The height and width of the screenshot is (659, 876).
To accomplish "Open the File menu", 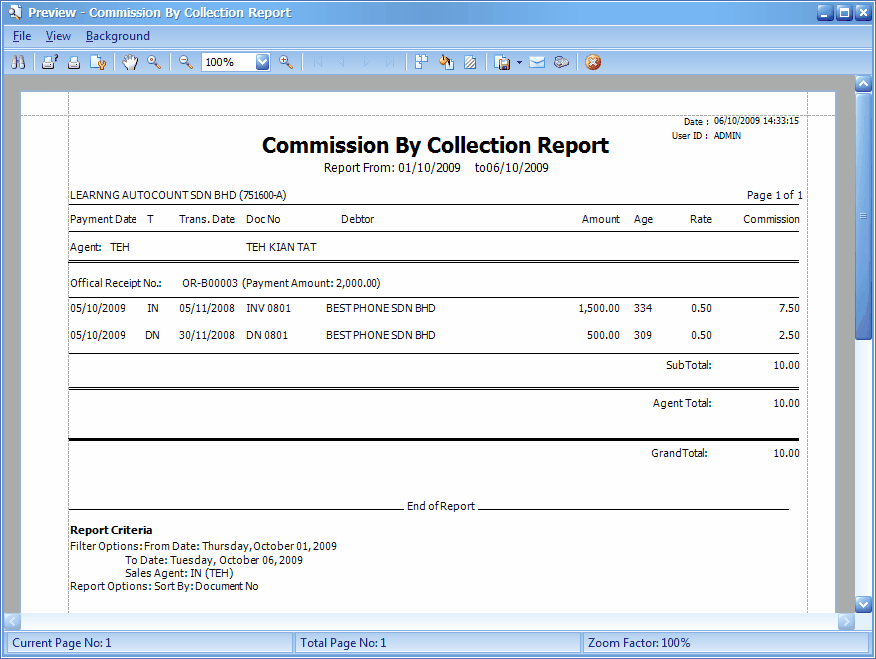I will 22,36.
